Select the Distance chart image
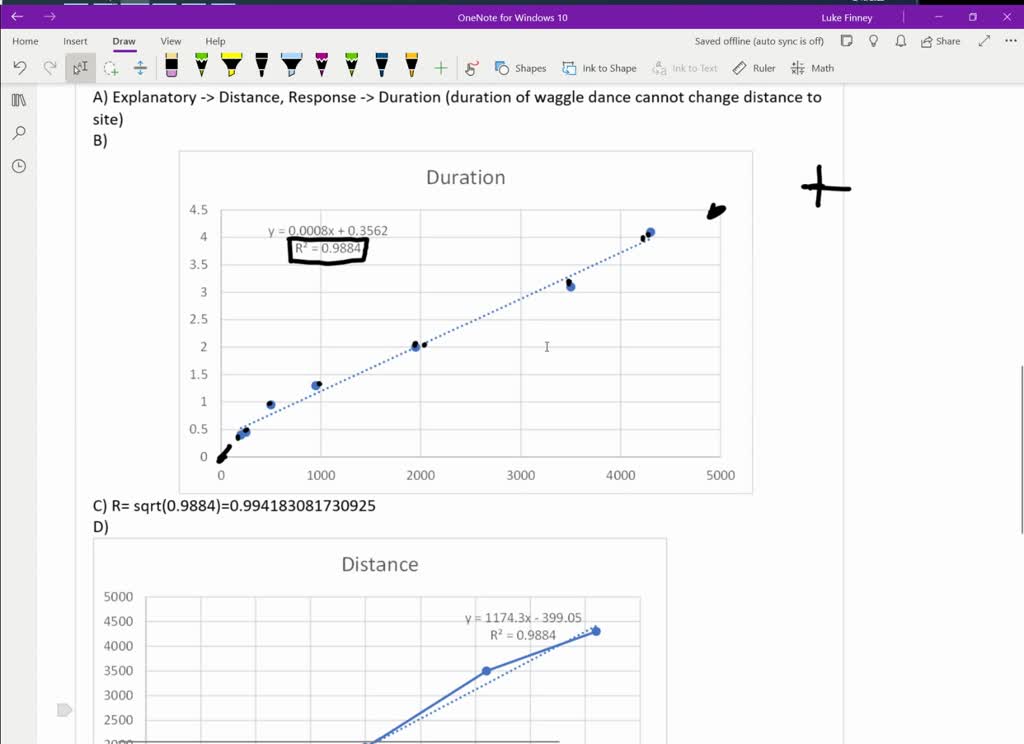 379,641
